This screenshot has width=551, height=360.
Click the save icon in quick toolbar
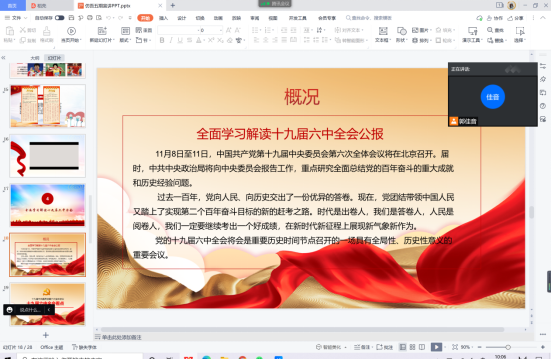coord(71,18)
